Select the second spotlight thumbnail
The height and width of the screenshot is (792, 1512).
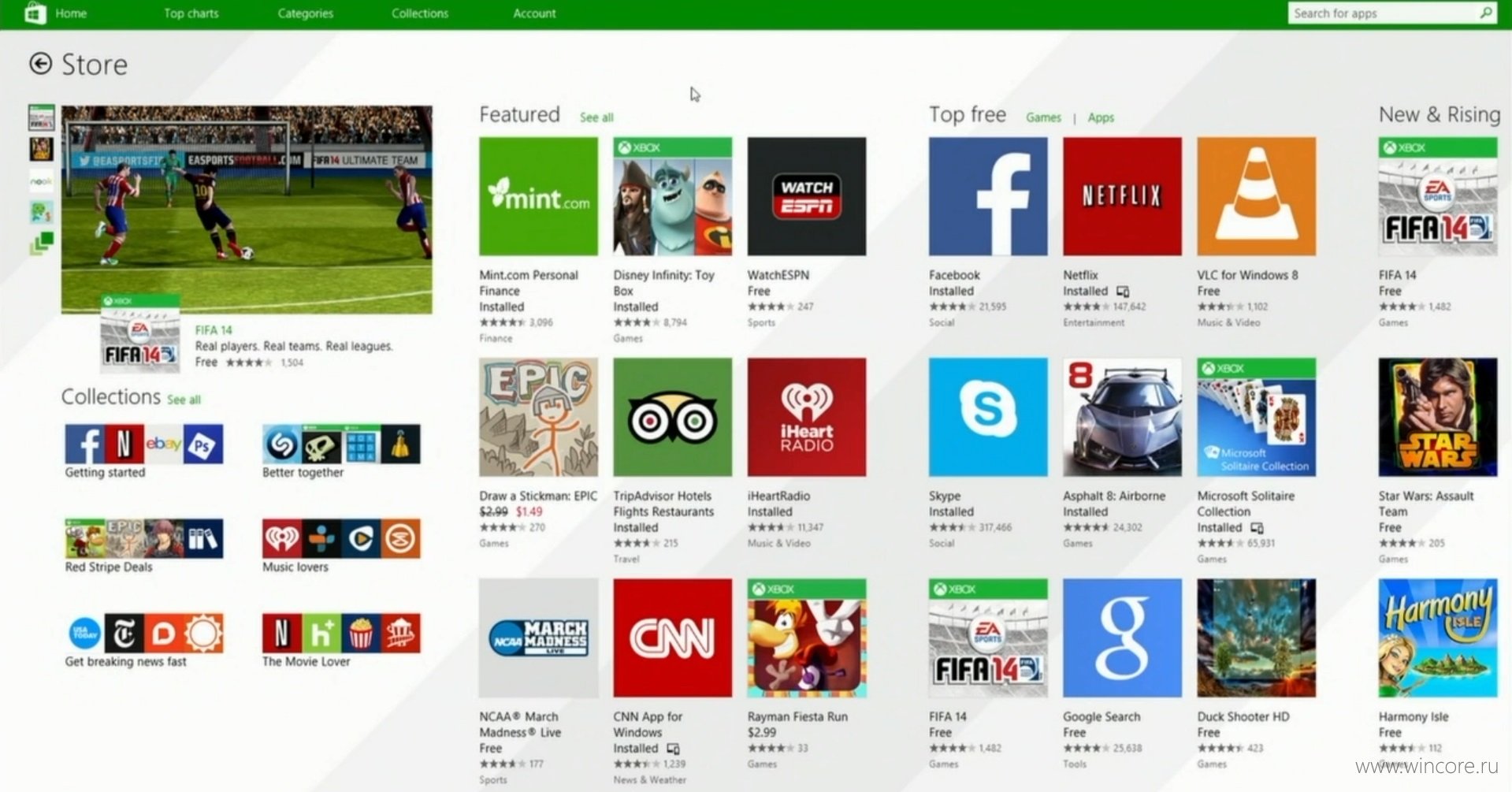[41, 148]
